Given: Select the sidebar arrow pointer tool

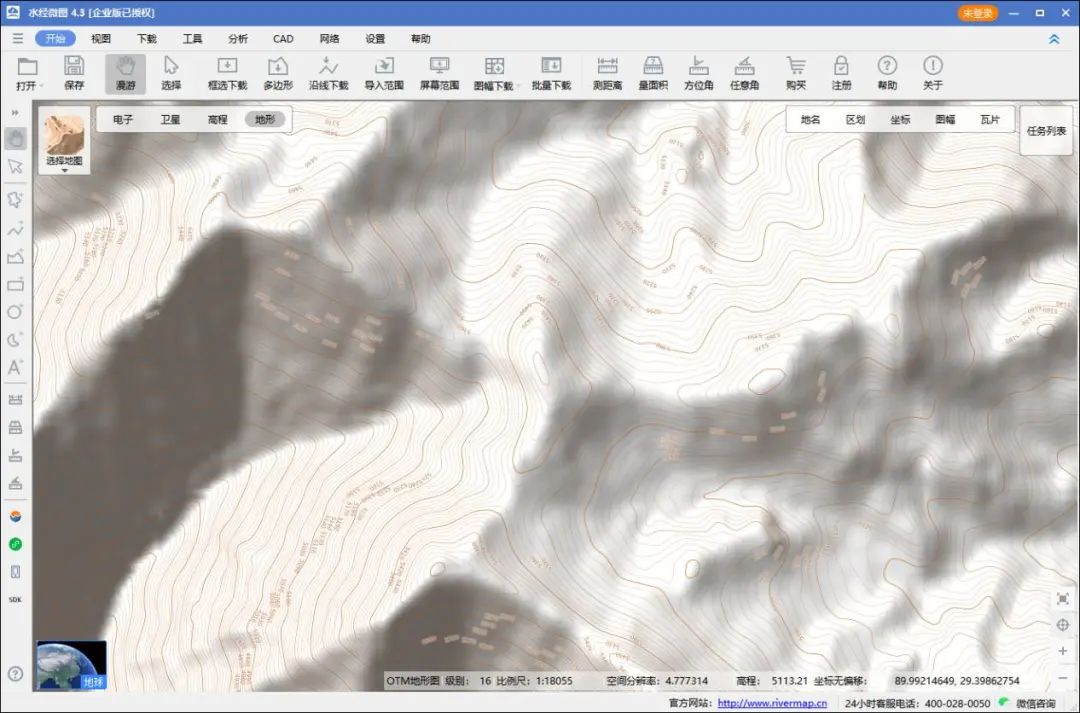Looking at the screenshot, I should tap(15, 167).
